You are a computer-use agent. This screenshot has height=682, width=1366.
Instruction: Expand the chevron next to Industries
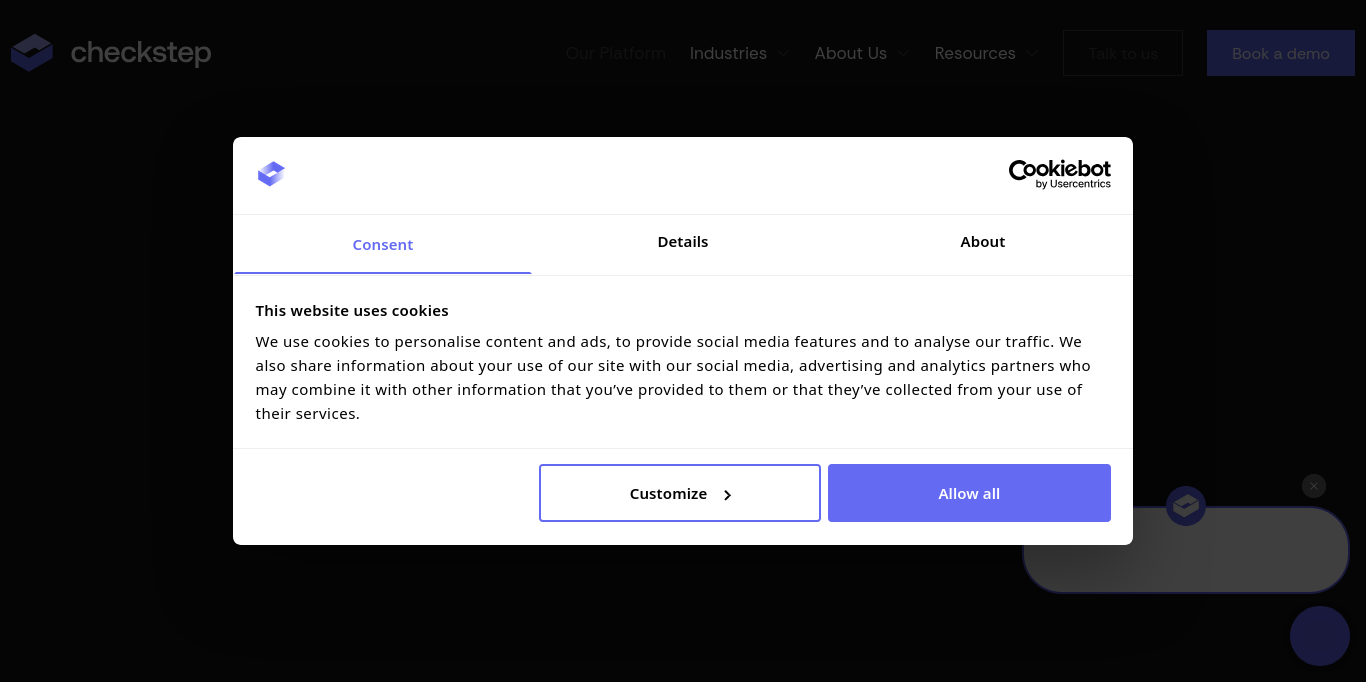(784, 53)
